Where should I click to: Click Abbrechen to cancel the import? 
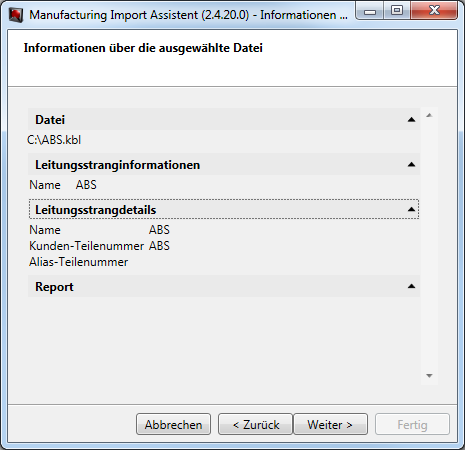click(x=173, y=424)
